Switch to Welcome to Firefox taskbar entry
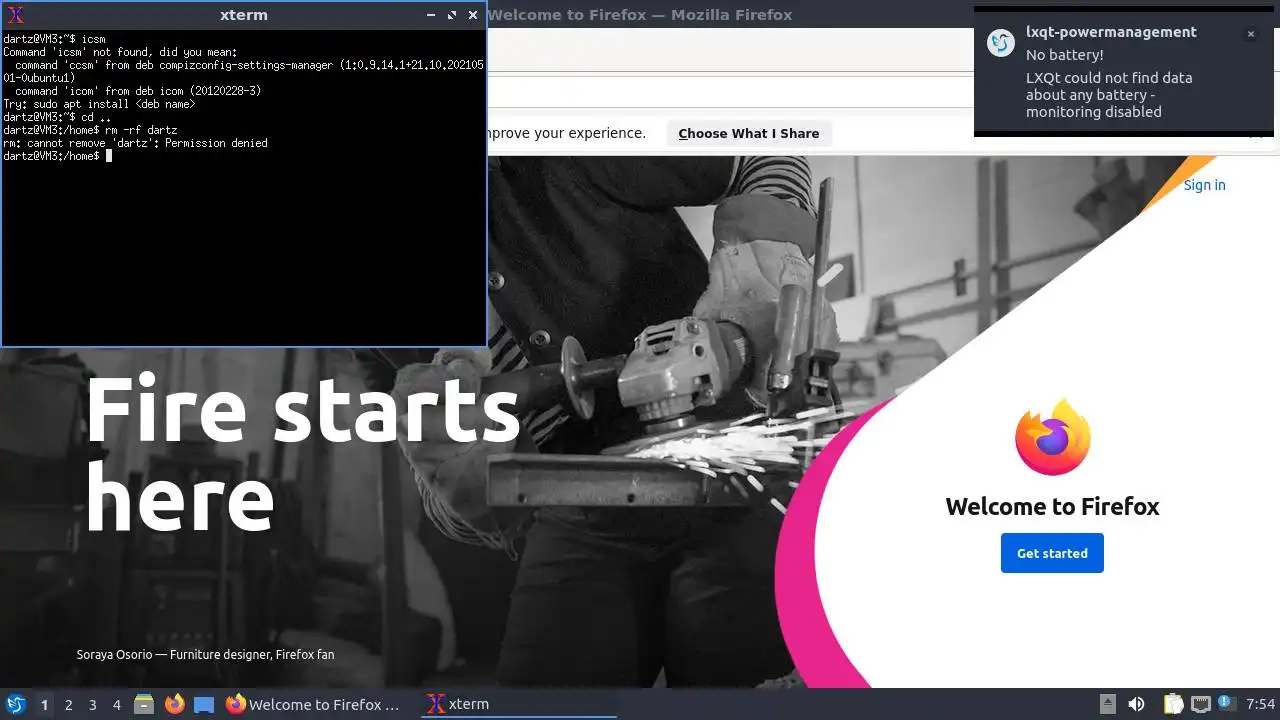This screenshot has width=1280, height=720. [314, 705]
